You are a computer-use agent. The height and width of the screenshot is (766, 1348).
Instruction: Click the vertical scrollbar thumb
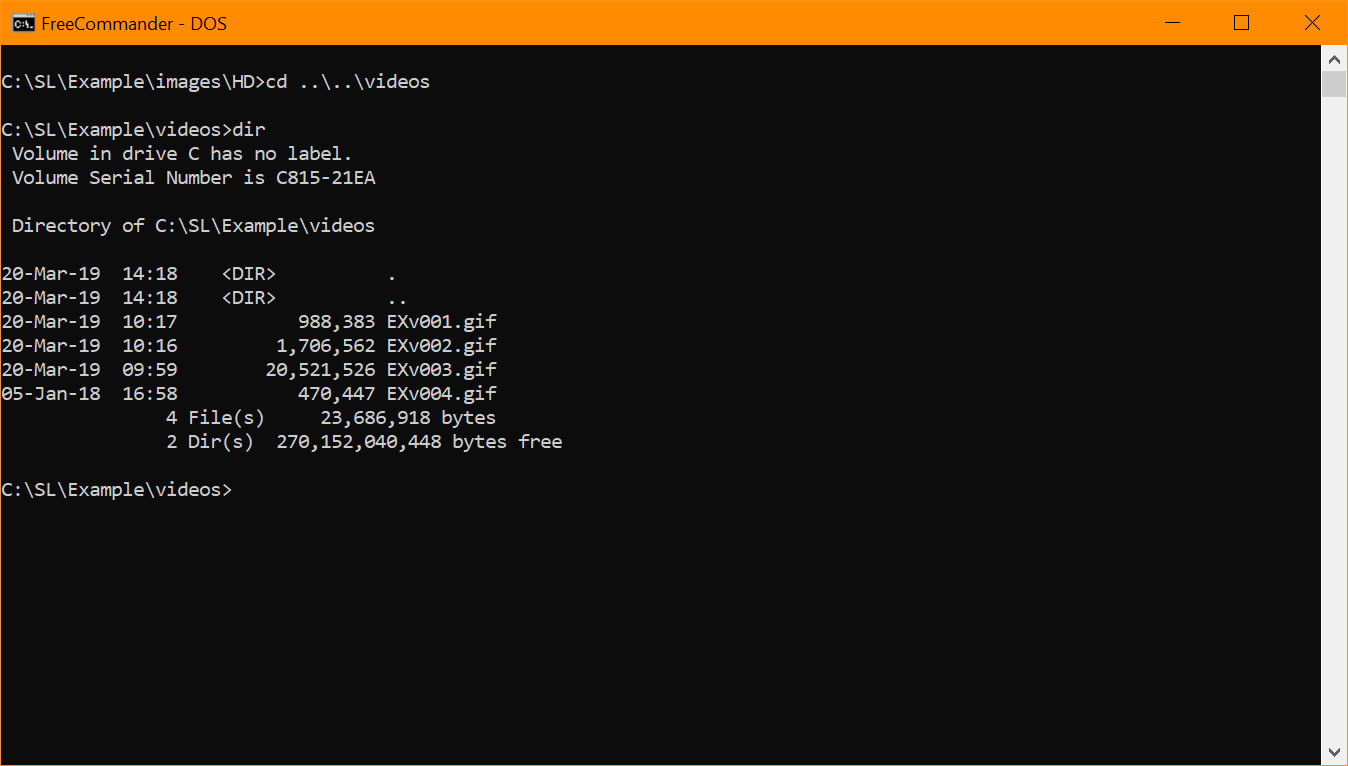point(1334,84)
